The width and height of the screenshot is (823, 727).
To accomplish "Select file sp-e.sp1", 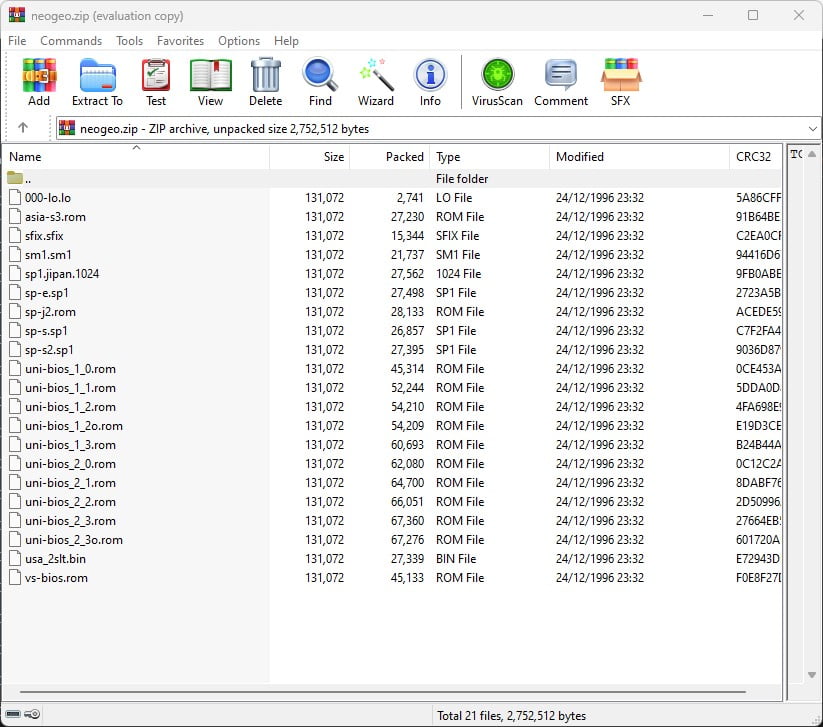I will [47, 292].
